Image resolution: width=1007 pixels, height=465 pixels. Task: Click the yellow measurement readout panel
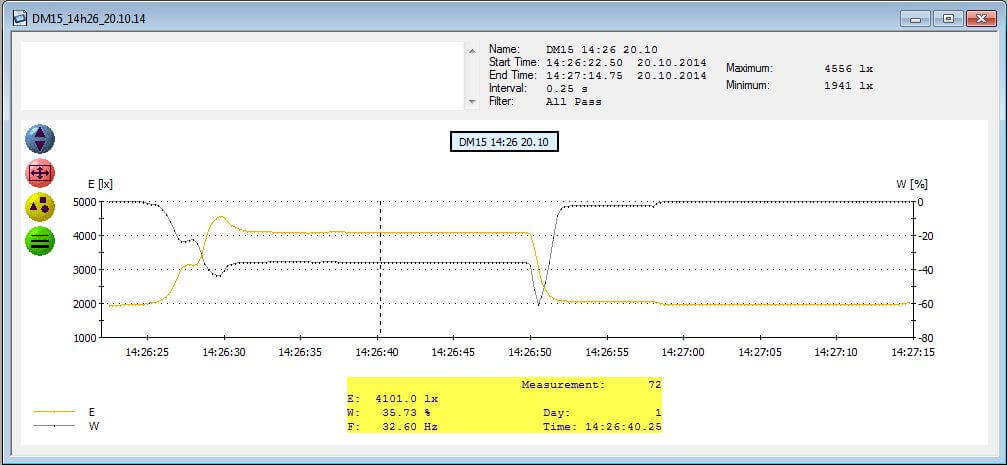click(504, 405)
